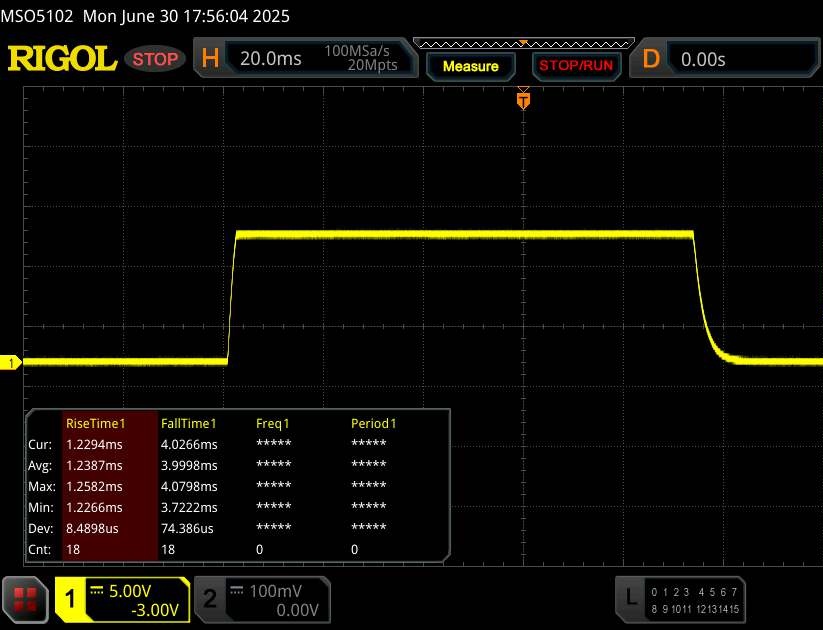The height and width of the screenshot is (630, 823).
Task: Open the Measure menu button
Action: point(470,66)
